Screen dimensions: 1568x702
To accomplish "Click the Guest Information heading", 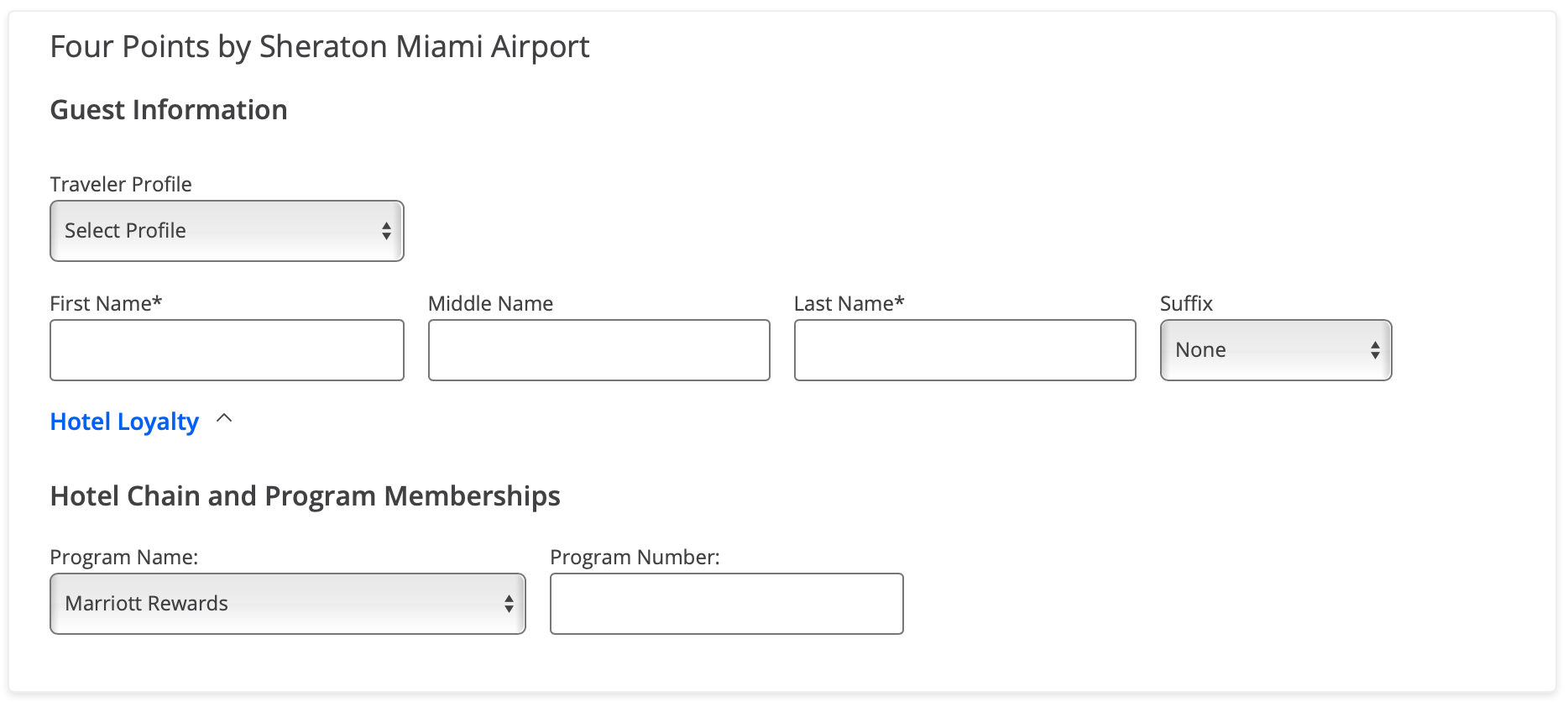I will [x=169, y=109].
